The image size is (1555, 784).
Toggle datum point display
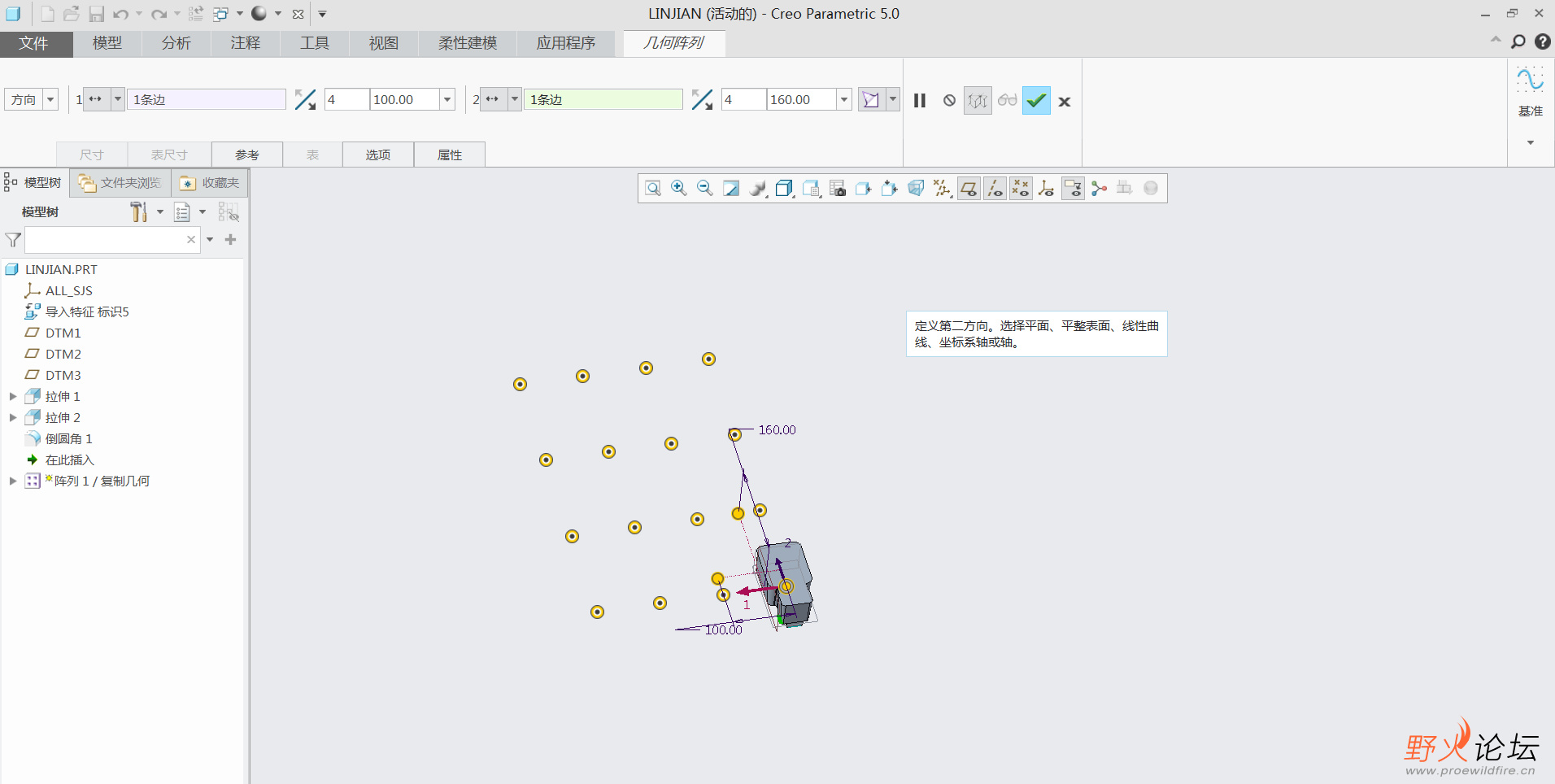pyautogui.click(x=1021, y=189)
